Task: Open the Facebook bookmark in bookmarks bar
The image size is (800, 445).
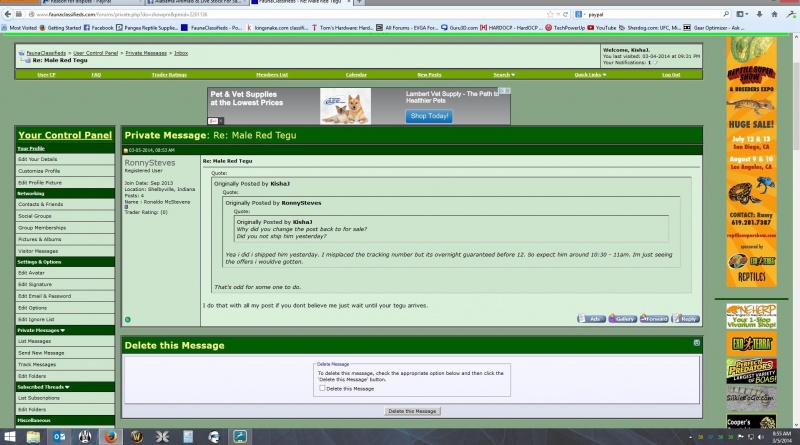Action: tap(98, 28)
